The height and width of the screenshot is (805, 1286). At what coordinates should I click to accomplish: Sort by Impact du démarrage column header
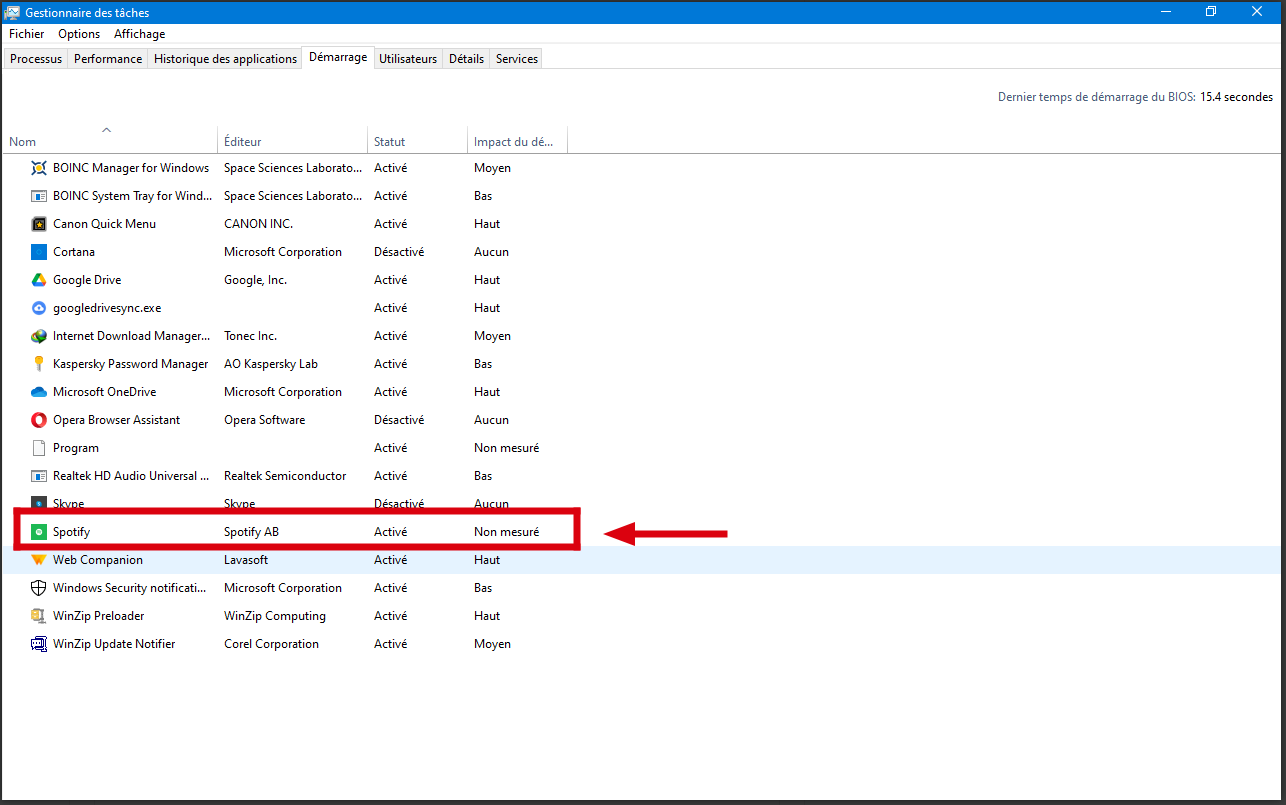(x=518, y=141)
